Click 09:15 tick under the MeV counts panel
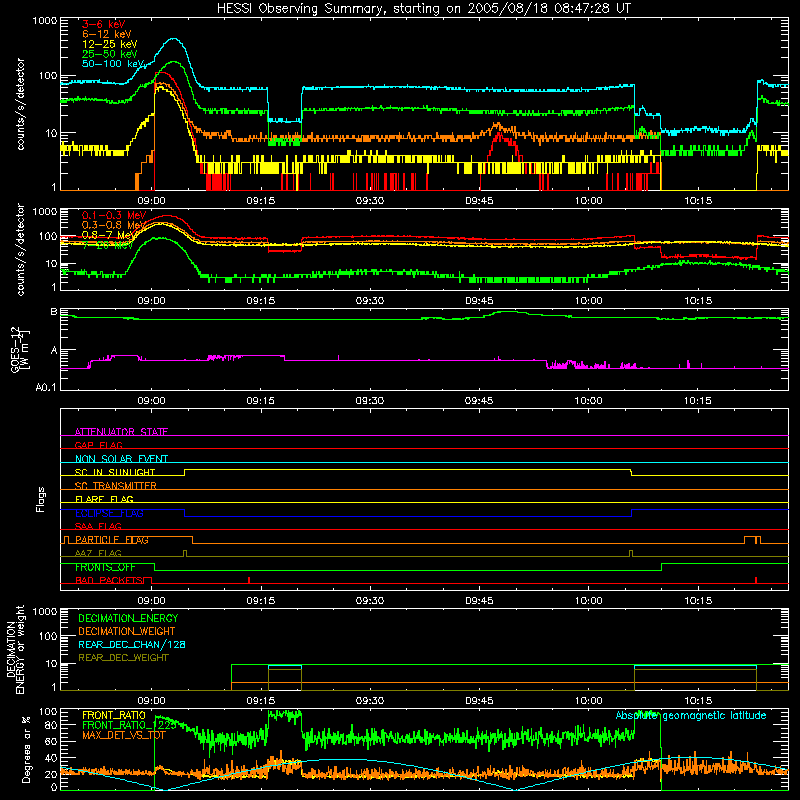The width and height of the screenshot is (800, 800). point(260,301)
